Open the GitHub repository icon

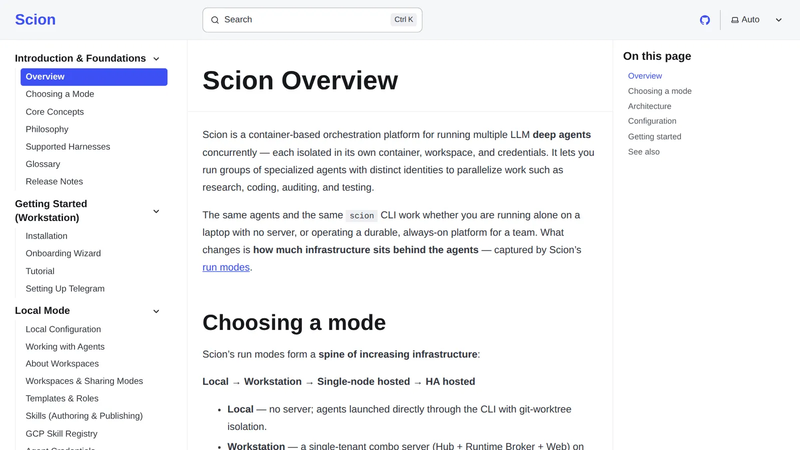coord(705,20)
